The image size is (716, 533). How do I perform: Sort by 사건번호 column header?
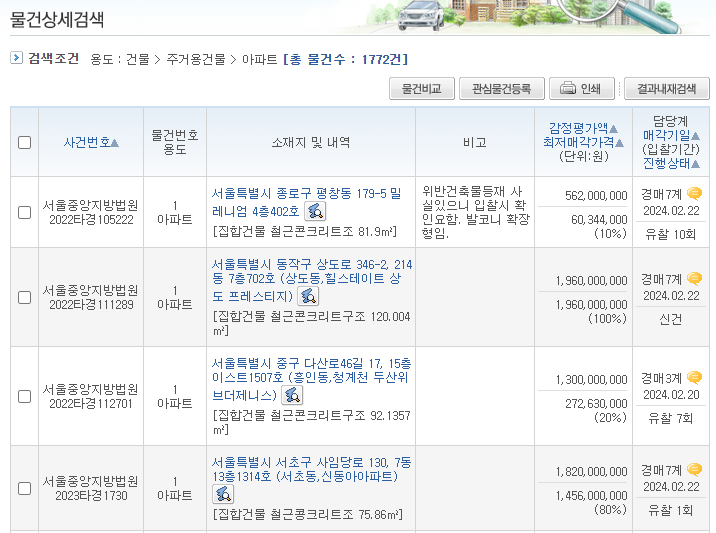point(91,142)
